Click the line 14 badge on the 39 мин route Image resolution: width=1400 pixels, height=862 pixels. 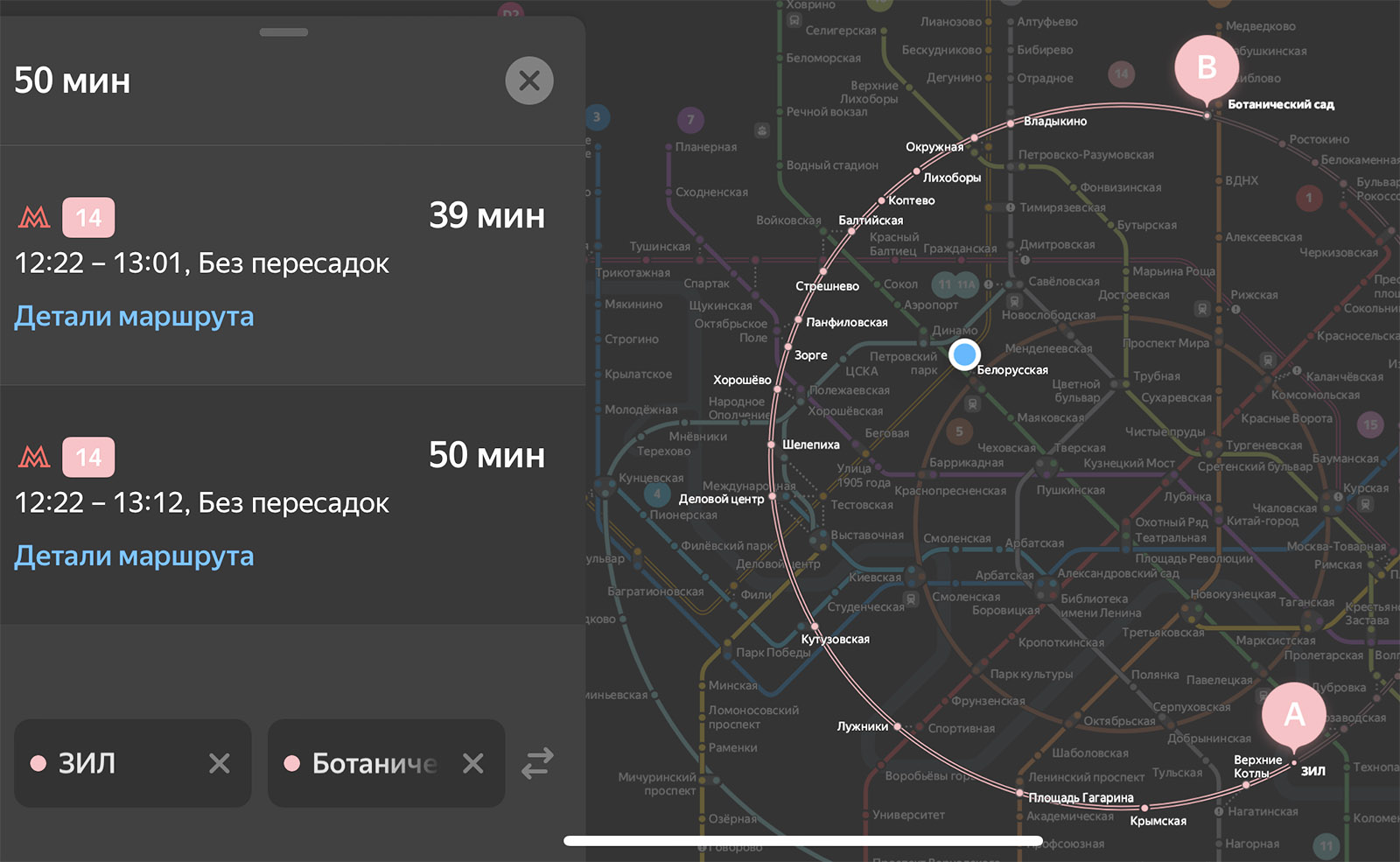[88, 218]
